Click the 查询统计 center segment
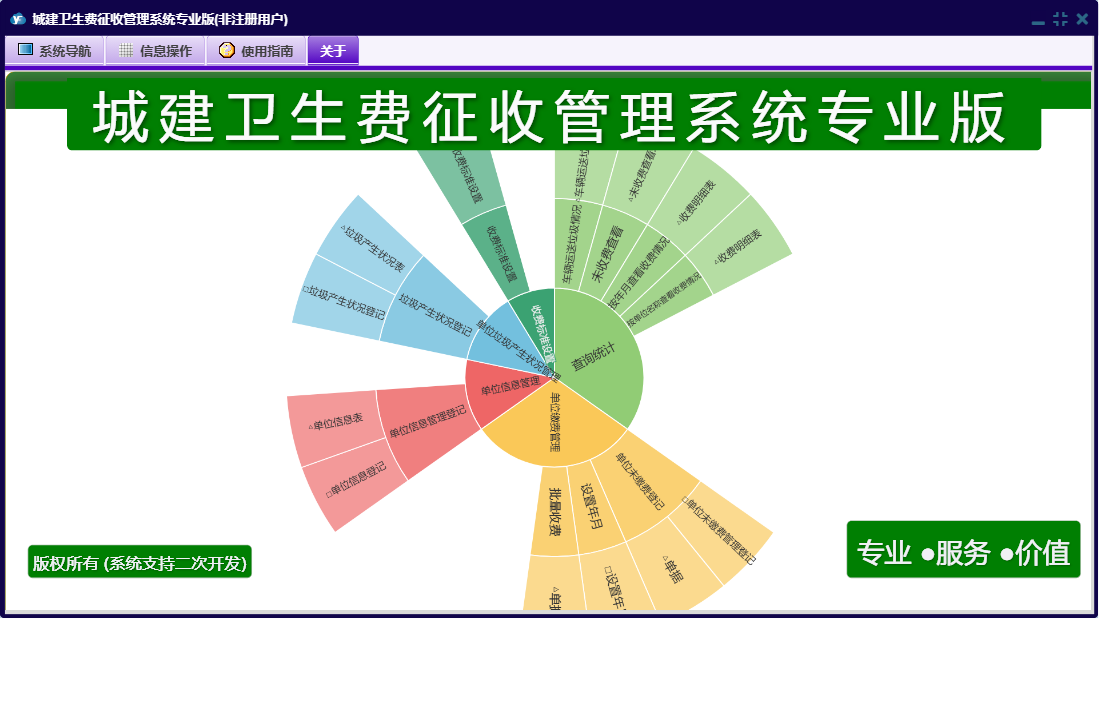 596,357
